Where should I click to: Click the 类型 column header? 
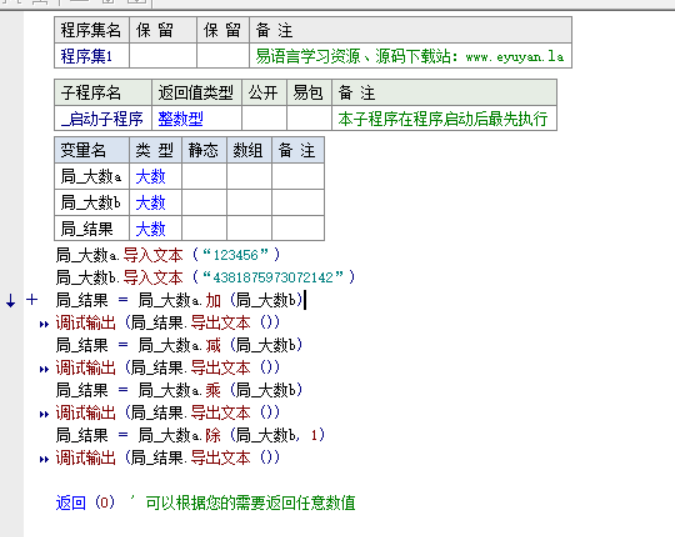156,150
